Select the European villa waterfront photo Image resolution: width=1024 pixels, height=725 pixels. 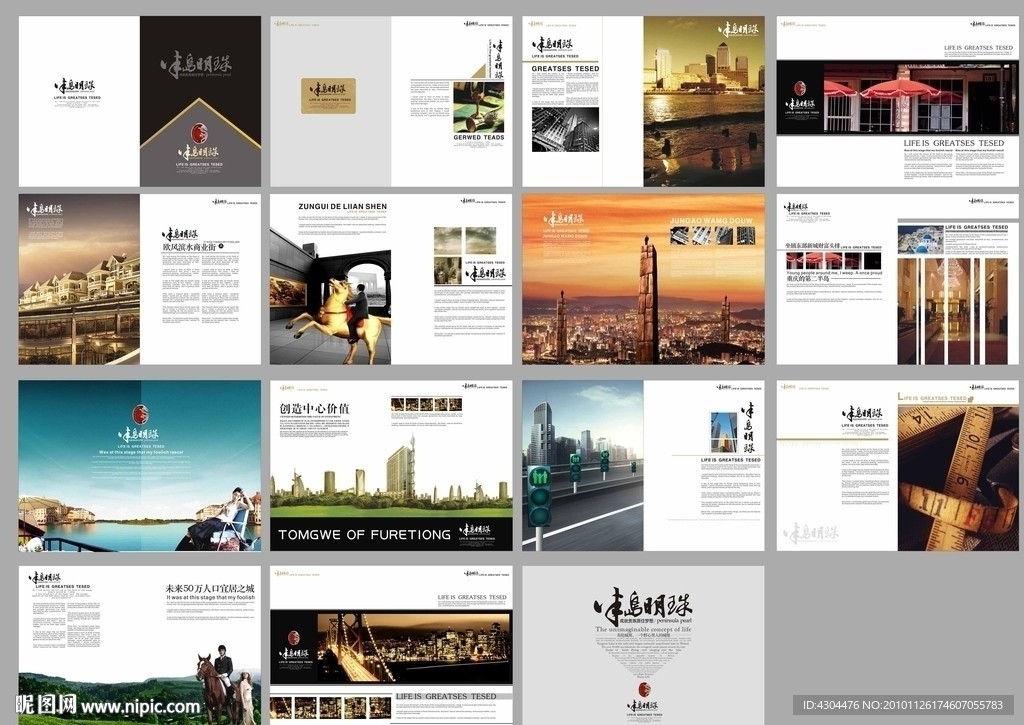78,292
